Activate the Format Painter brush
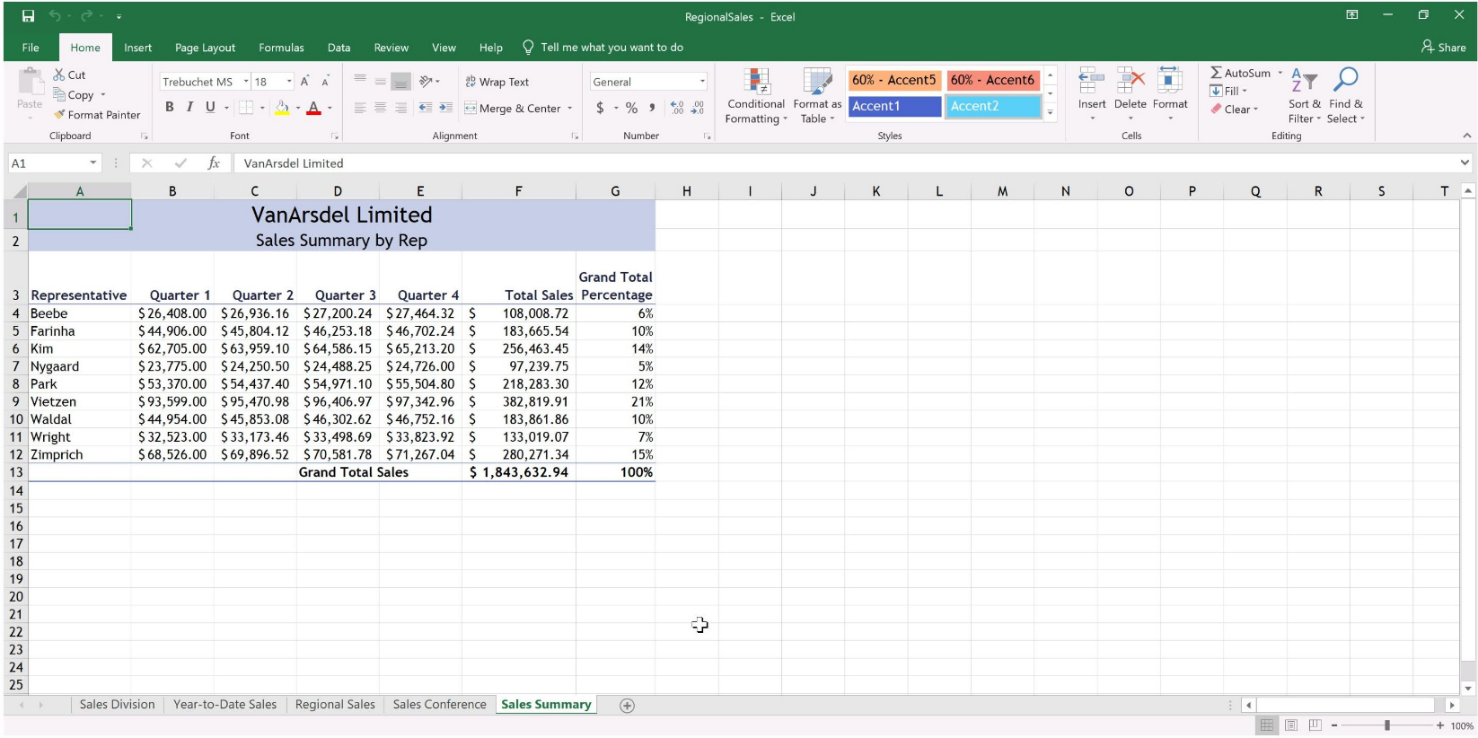Screen dimensions: 1478x738 point(97,115)
